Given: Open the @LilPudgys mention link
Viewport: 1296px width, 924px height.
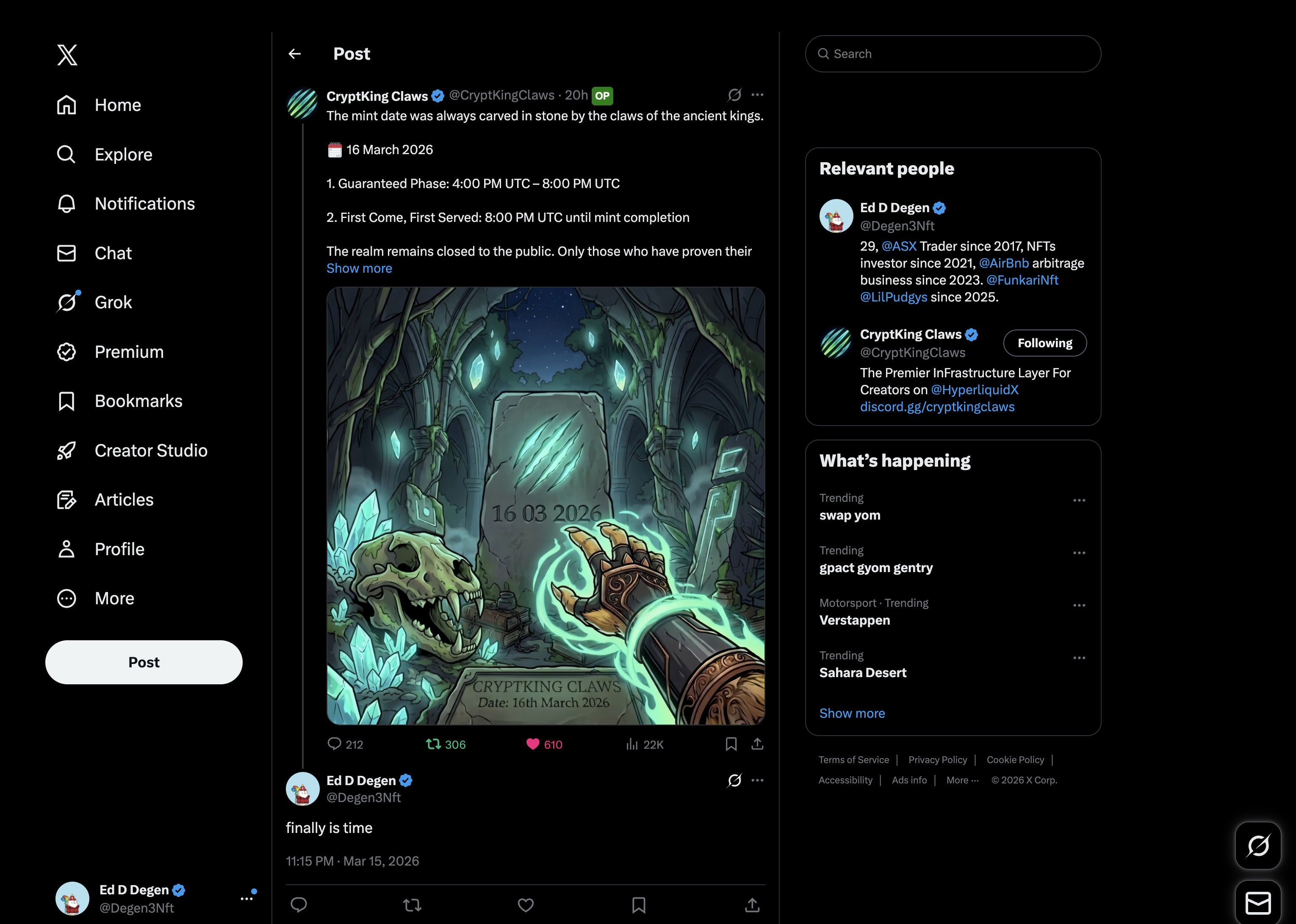Looking at the screenshot, I should coord(893,298).
